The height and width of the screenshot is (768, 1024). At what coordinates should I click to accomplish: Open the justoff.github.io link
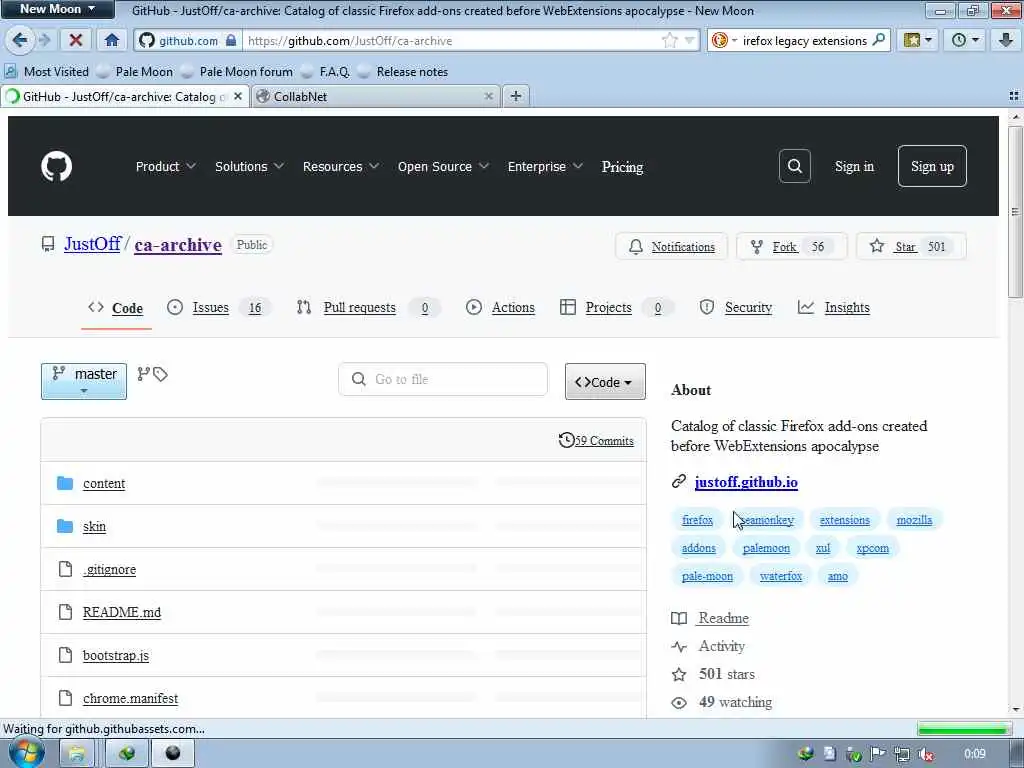pos(746,482)
